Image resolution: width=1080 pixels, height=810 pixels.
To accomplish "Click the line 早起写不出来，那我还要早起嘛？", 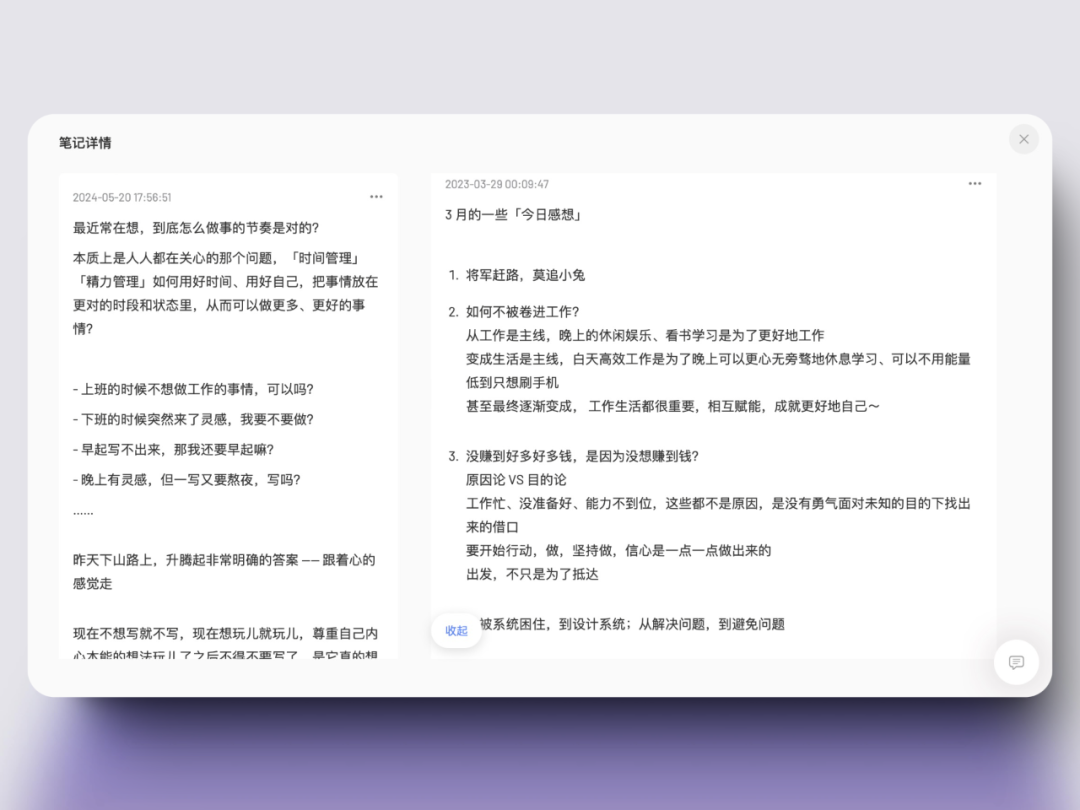I will (x=174, y=450).
